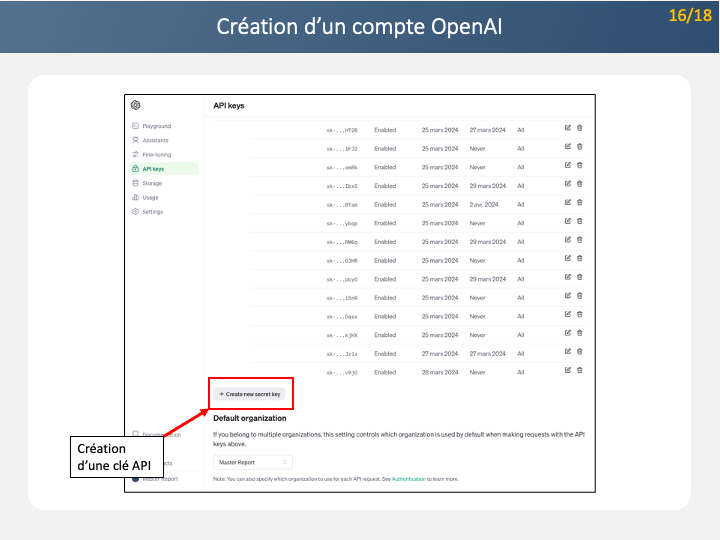720x540 pixels.
Task: Edit the API key ending in O3HR
Action: point(568,260)
